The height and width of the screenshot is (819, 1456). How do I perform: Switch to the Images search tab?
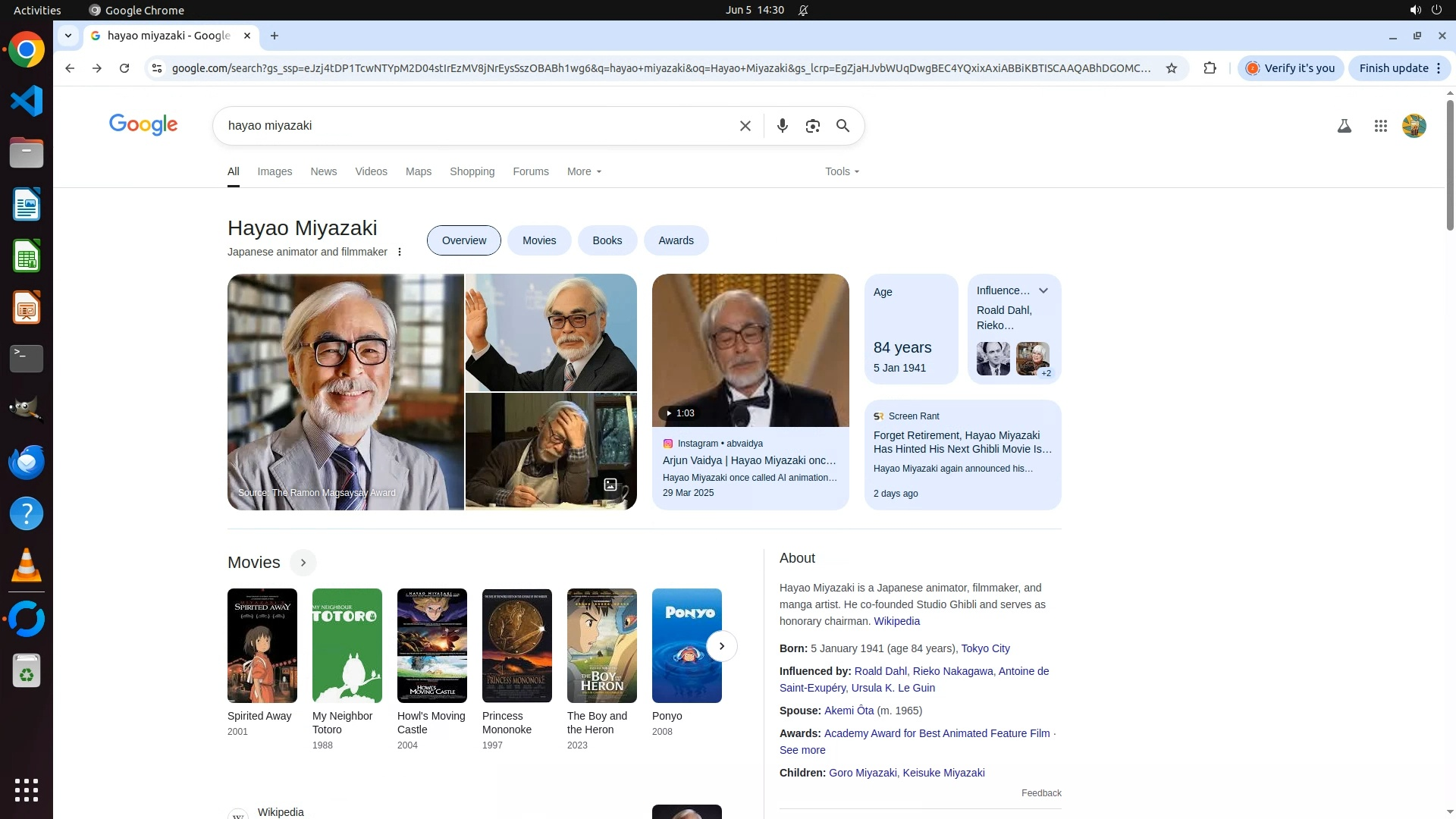coord(275,171)
